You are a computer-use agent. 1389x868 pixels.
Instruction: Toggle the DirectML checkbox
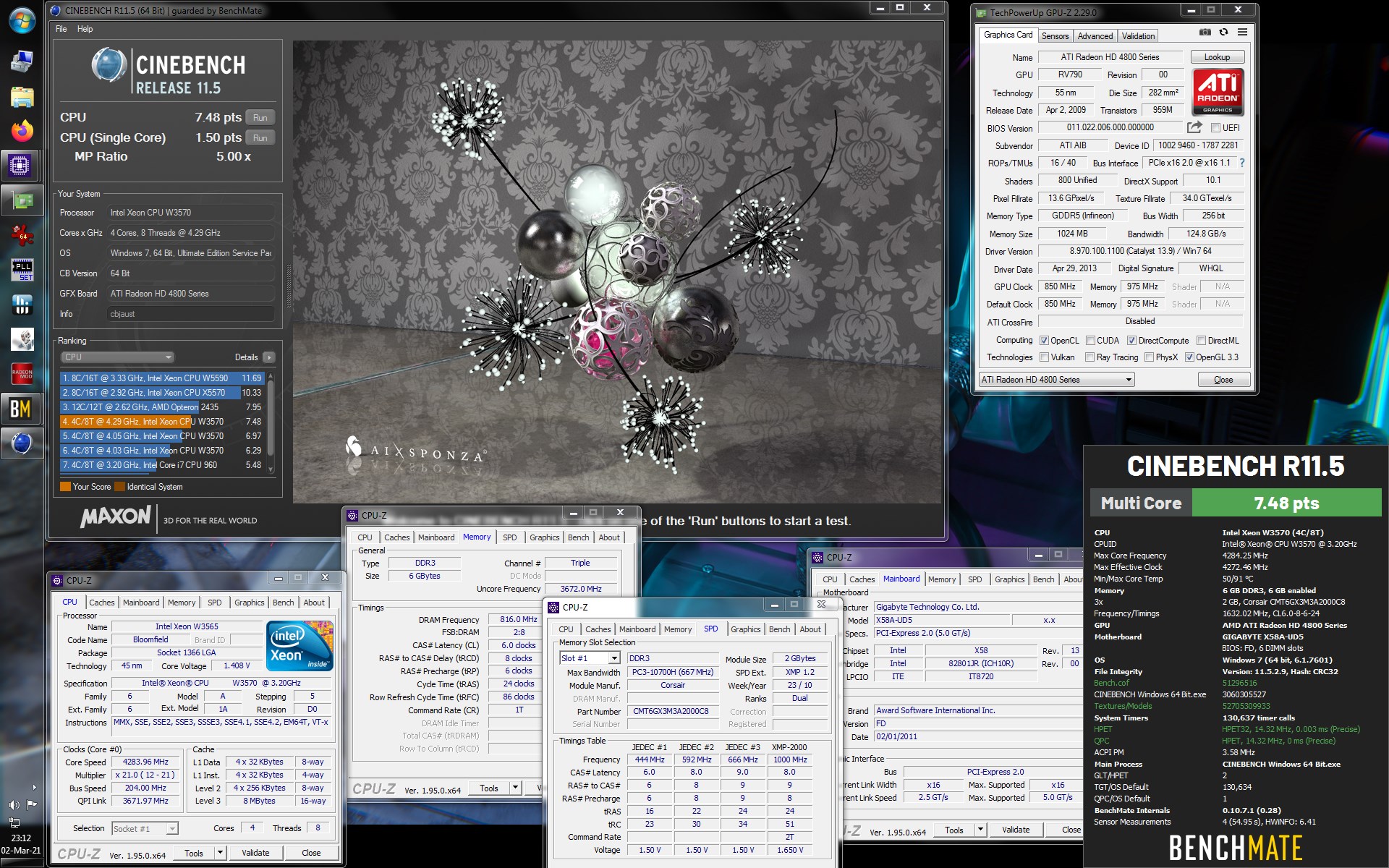[1201, 341]
